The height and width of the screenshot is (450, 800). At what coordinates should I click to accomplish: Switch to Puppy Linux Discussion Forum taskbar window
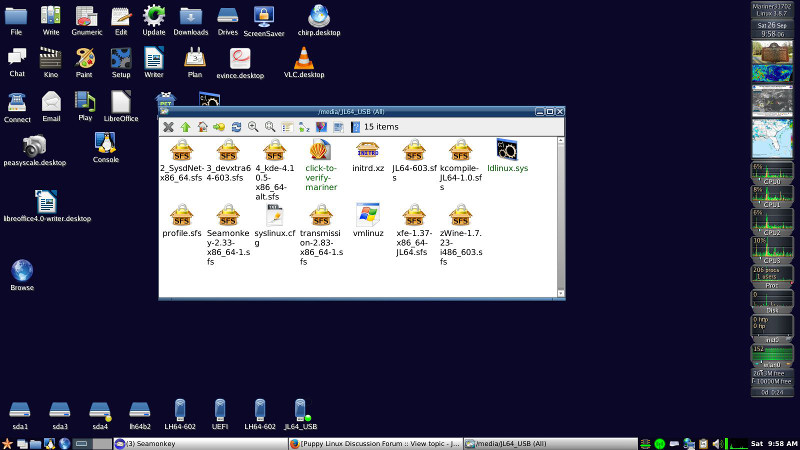pos(376,444)
